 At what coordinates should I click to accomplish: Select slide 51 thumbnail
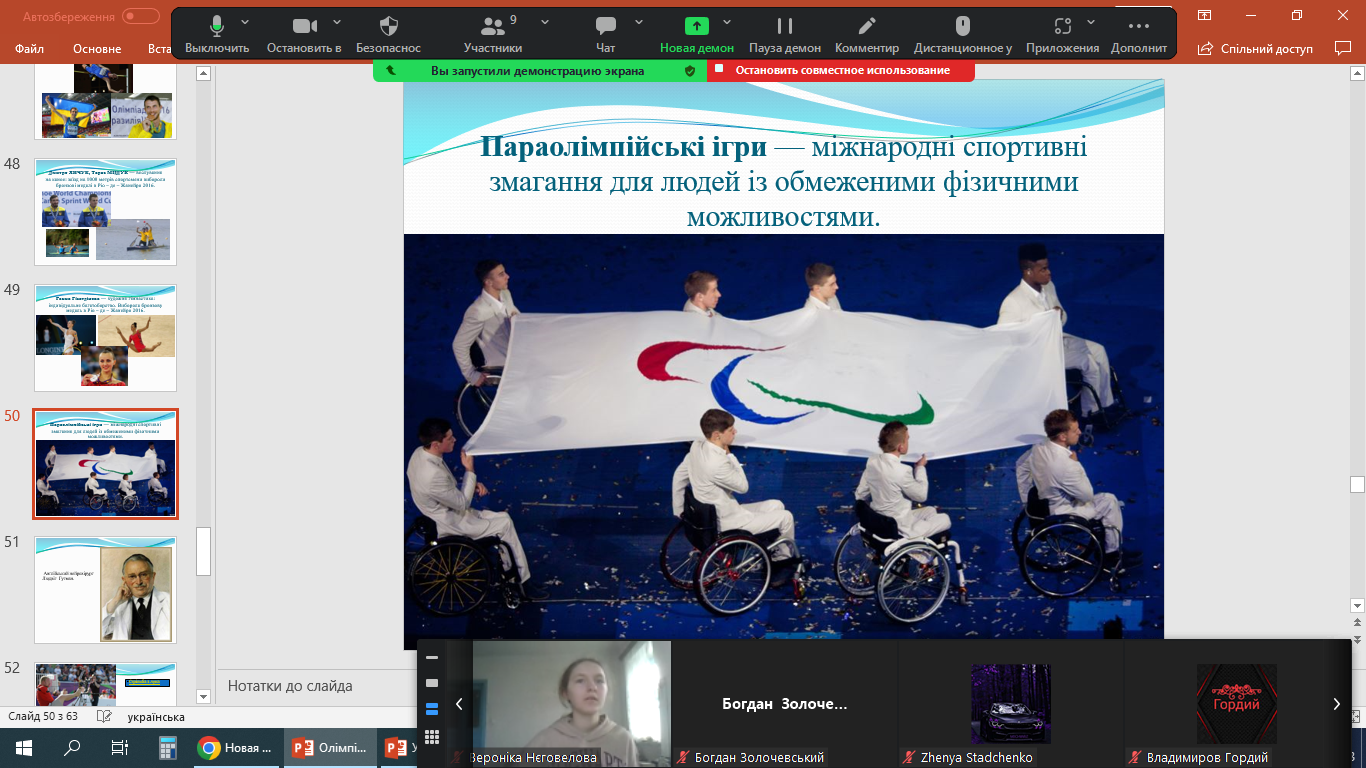pos(106,589)
